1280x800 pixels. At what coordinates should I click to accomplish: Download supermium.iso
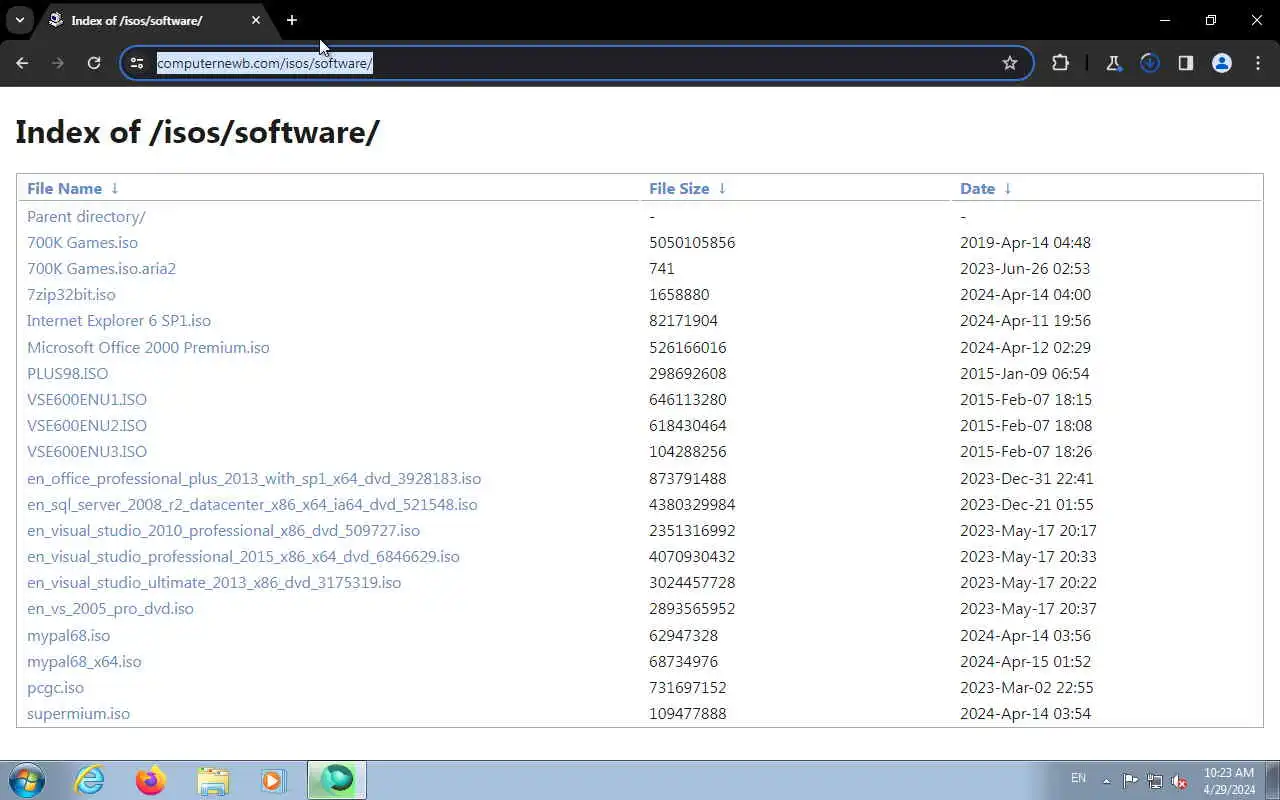click(78, 713)
